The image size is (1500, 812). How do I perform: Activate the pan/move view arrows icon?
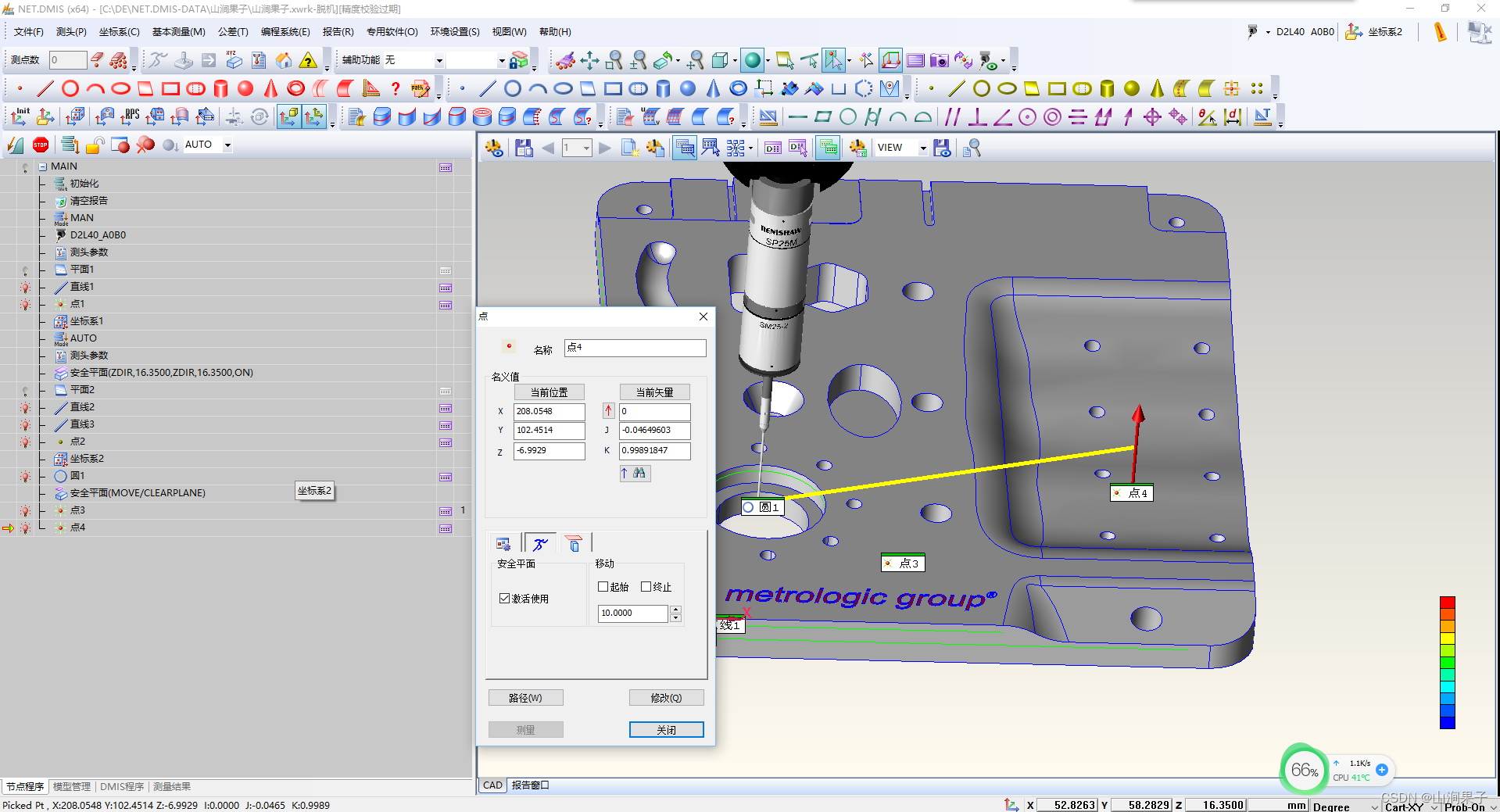589,60
